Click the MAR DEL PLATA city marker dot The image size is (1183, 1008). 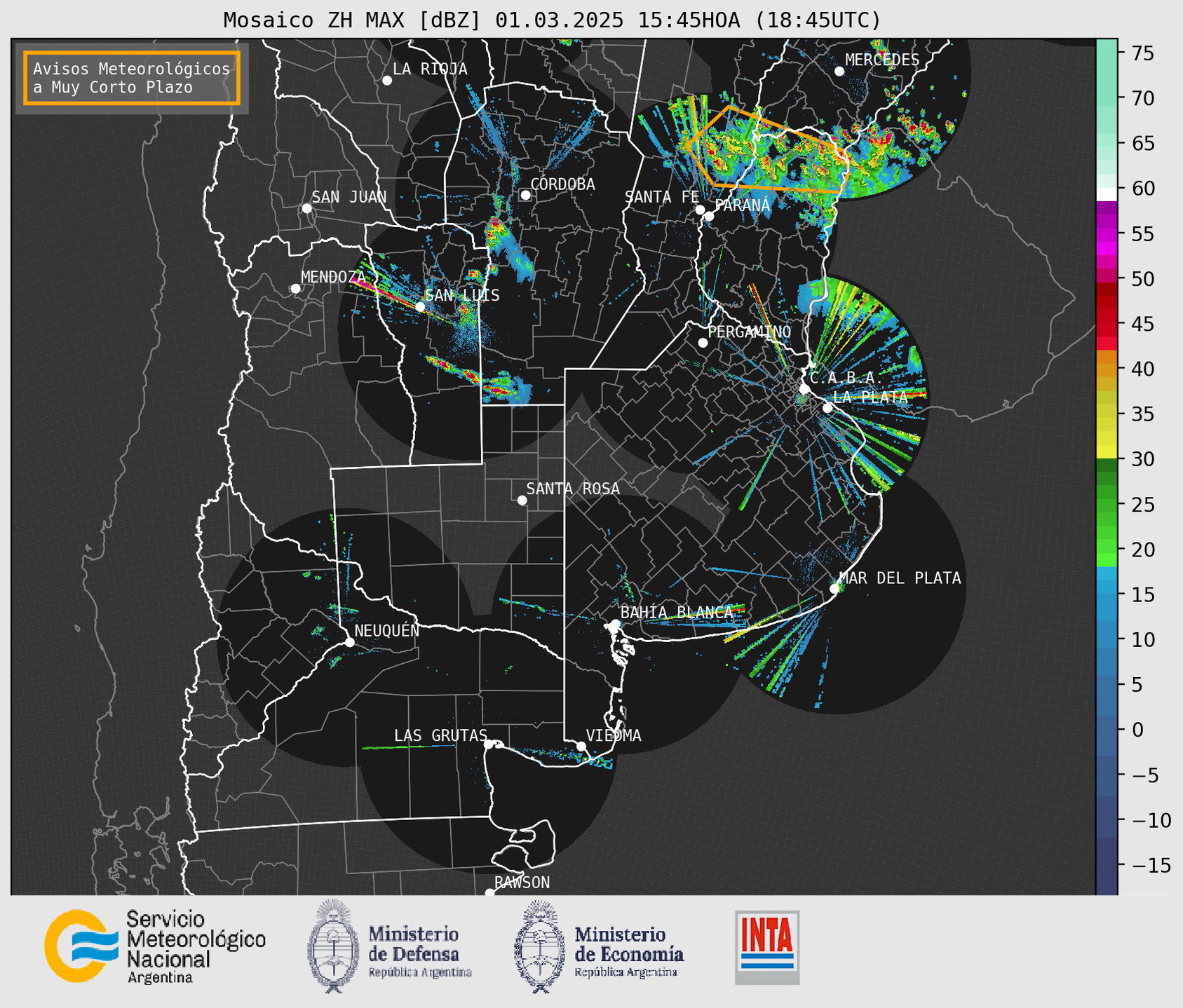click(x=834, y=589)
